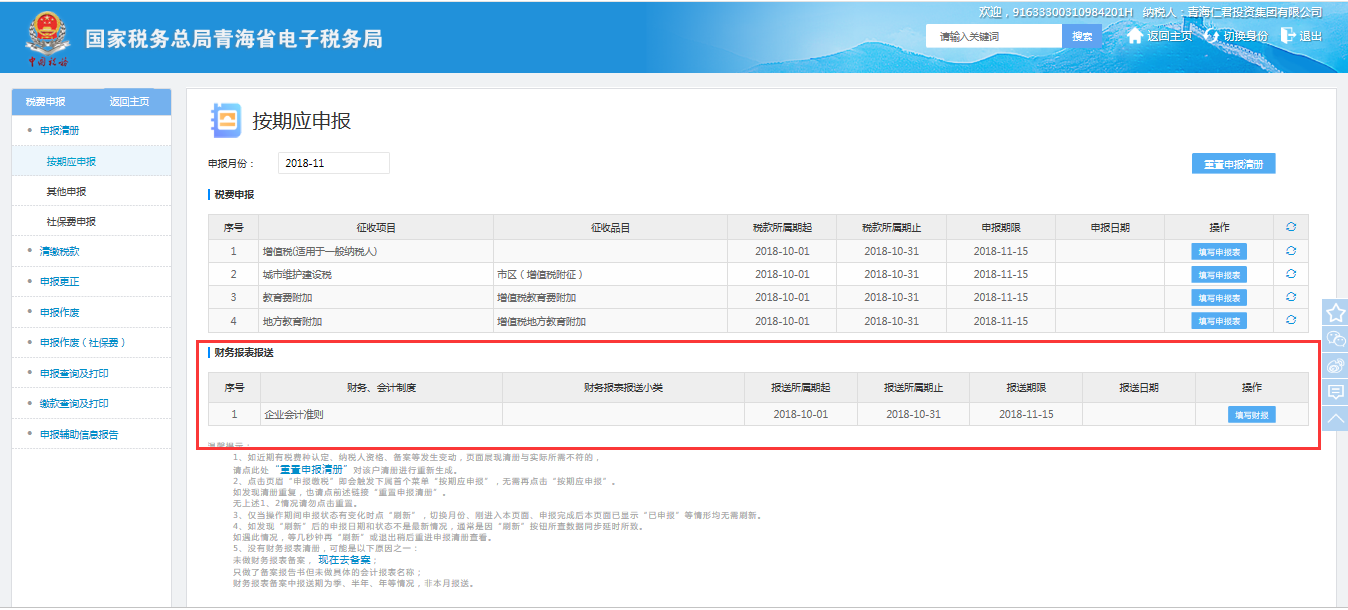Click the 重置申报清册 link in tips
The height and width of the screenshot is (610, 1348).
312,469
